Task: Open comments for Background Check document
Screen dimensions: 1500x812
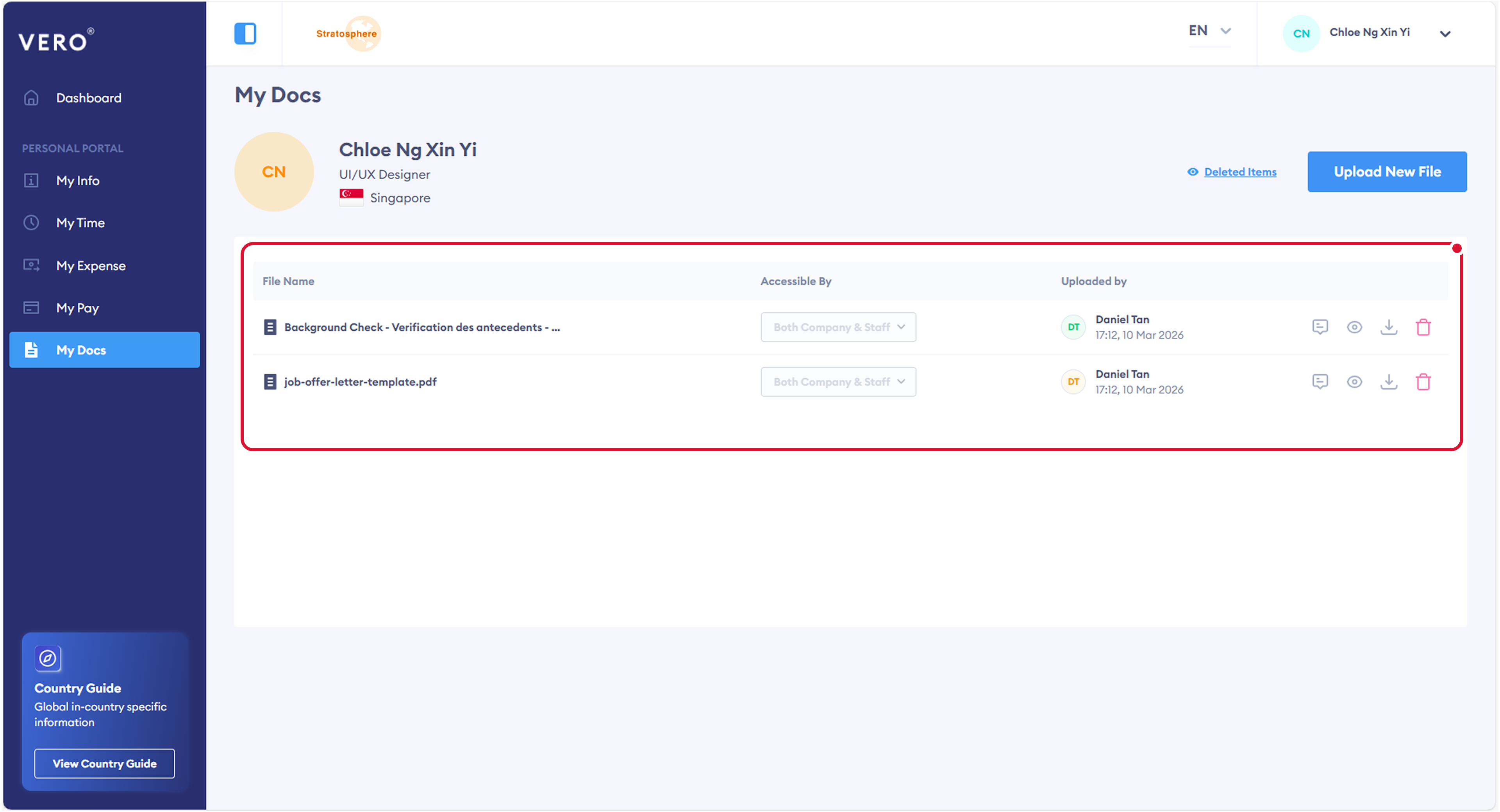Action: click(1320, 327)
